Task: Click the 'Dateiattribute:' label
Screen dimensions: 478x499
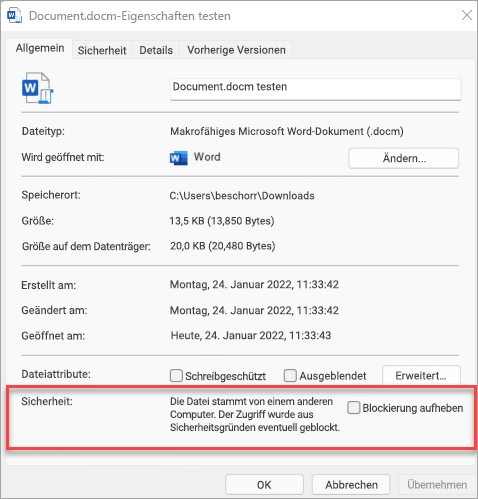Action: (56, 374)
